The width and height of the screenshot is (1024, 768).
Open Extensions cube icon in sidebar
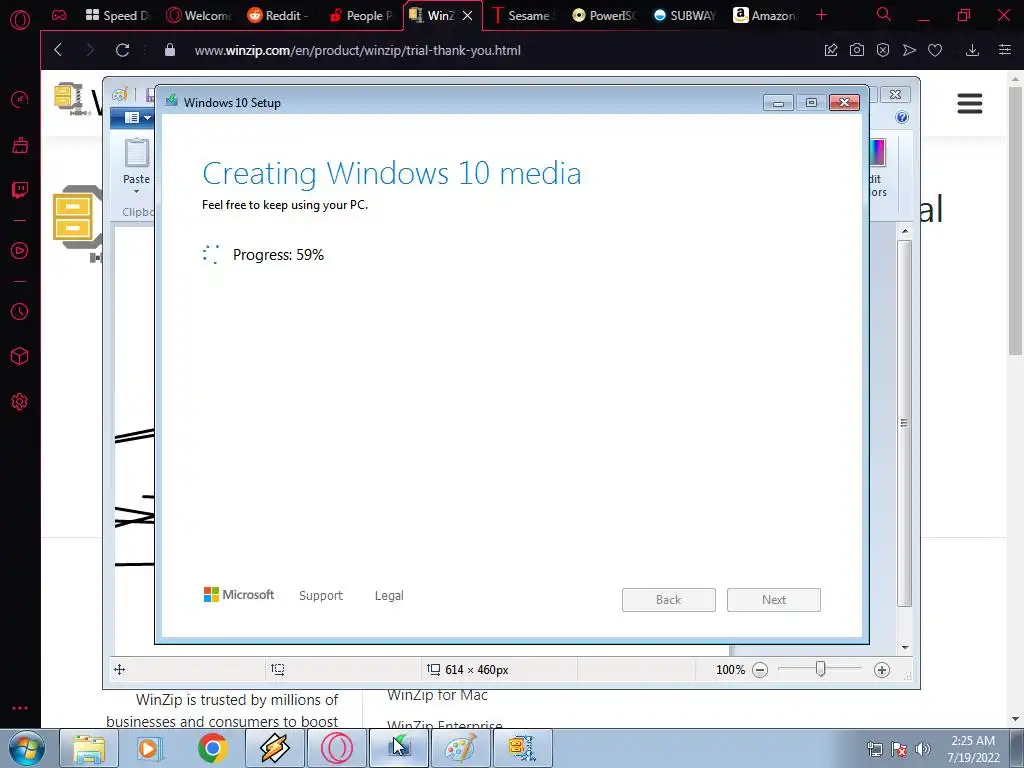coord(20,357)
